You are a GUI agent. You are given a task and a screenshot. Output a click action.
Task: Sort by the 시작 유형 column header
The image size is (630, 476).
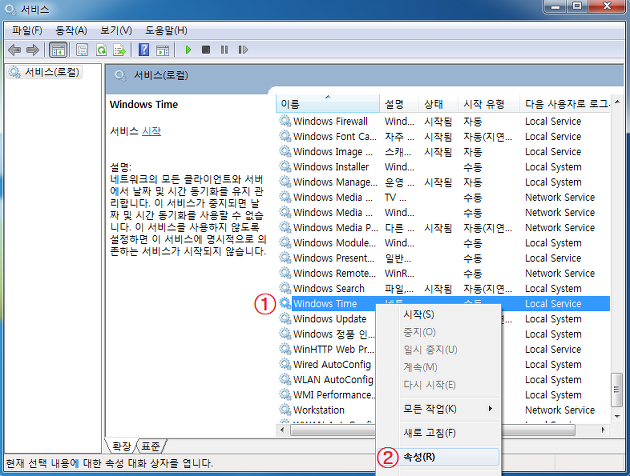point(488,104)
